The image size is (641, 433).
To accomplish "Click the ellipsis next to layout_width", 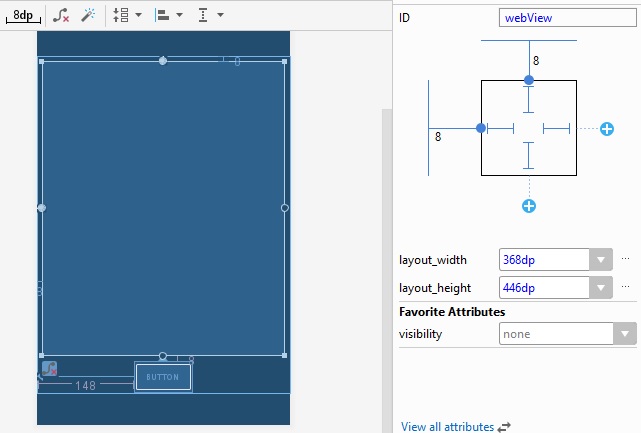I will pyautogui.click(x=625, y=259).
